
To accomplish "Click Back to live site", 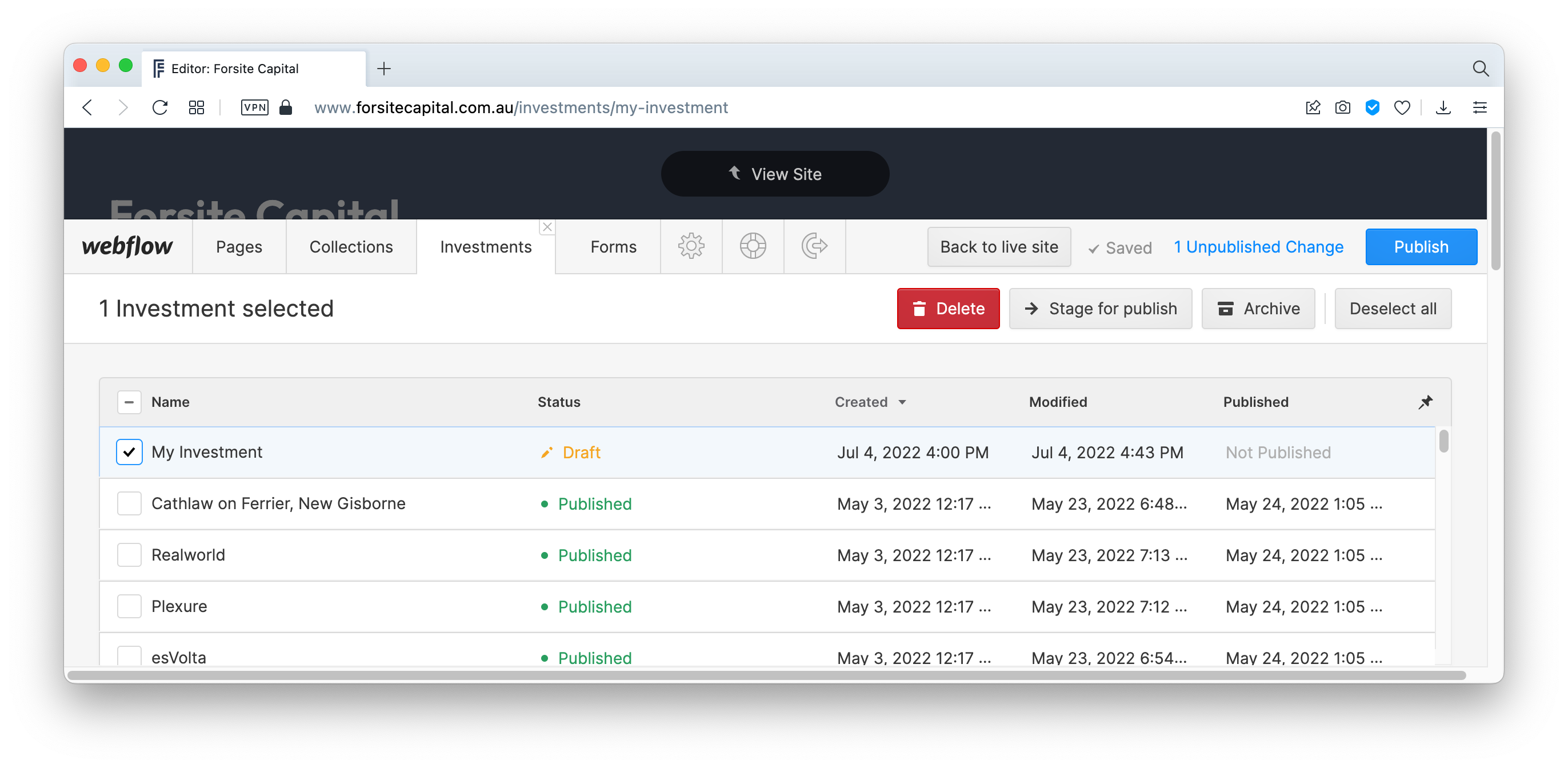I will pyautogui.click(x=999, y=246).
